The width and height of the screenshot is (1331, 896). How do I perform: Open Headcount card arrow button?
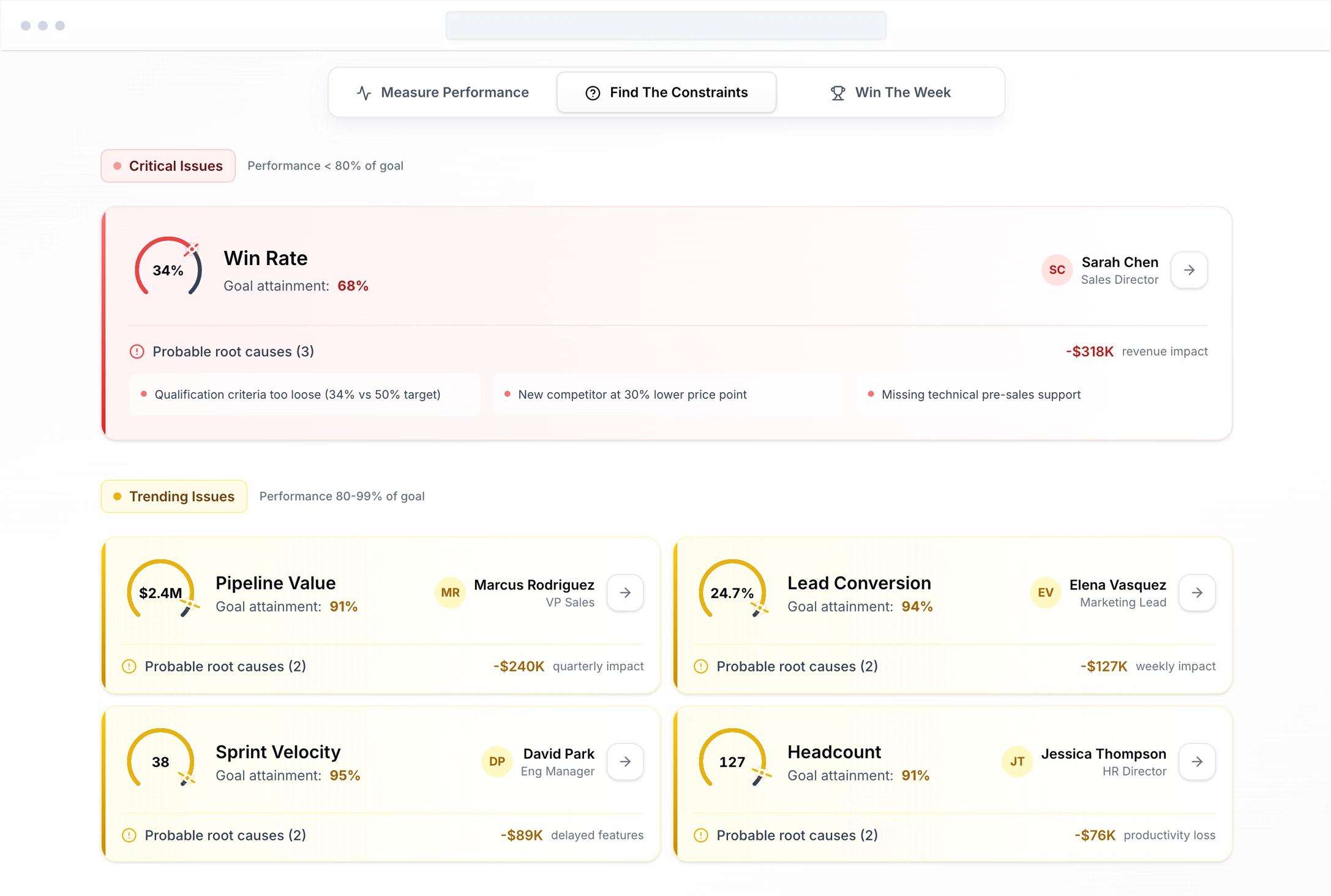1196,761
